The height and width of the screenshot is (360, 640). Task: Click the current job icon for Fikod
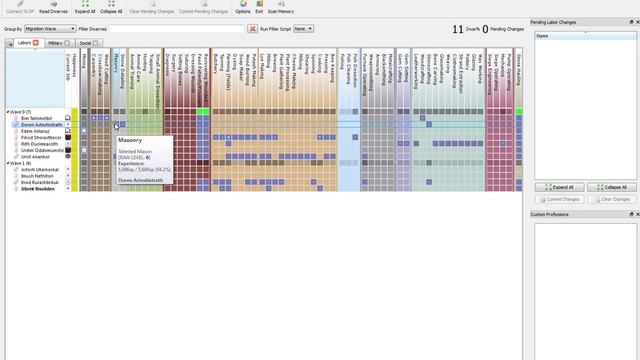(x=68, y=137)
